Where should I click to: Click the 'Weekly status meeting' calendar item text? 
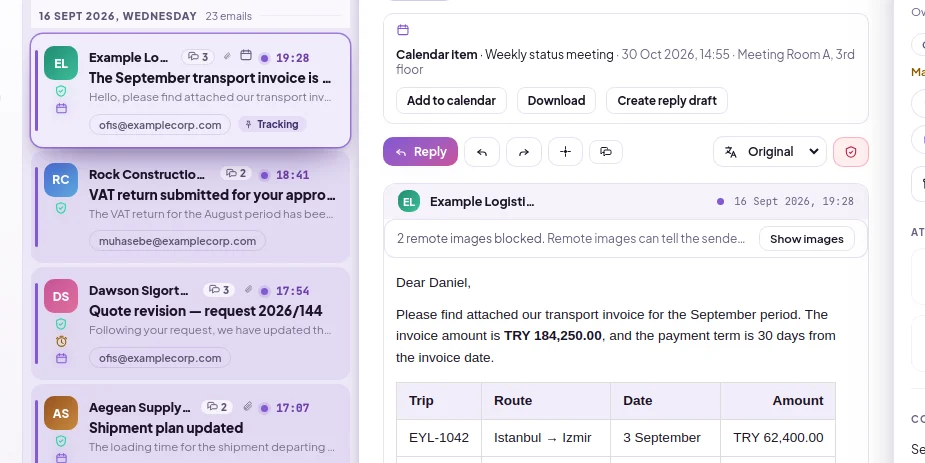pyautogui.click(x=549, y=55)
